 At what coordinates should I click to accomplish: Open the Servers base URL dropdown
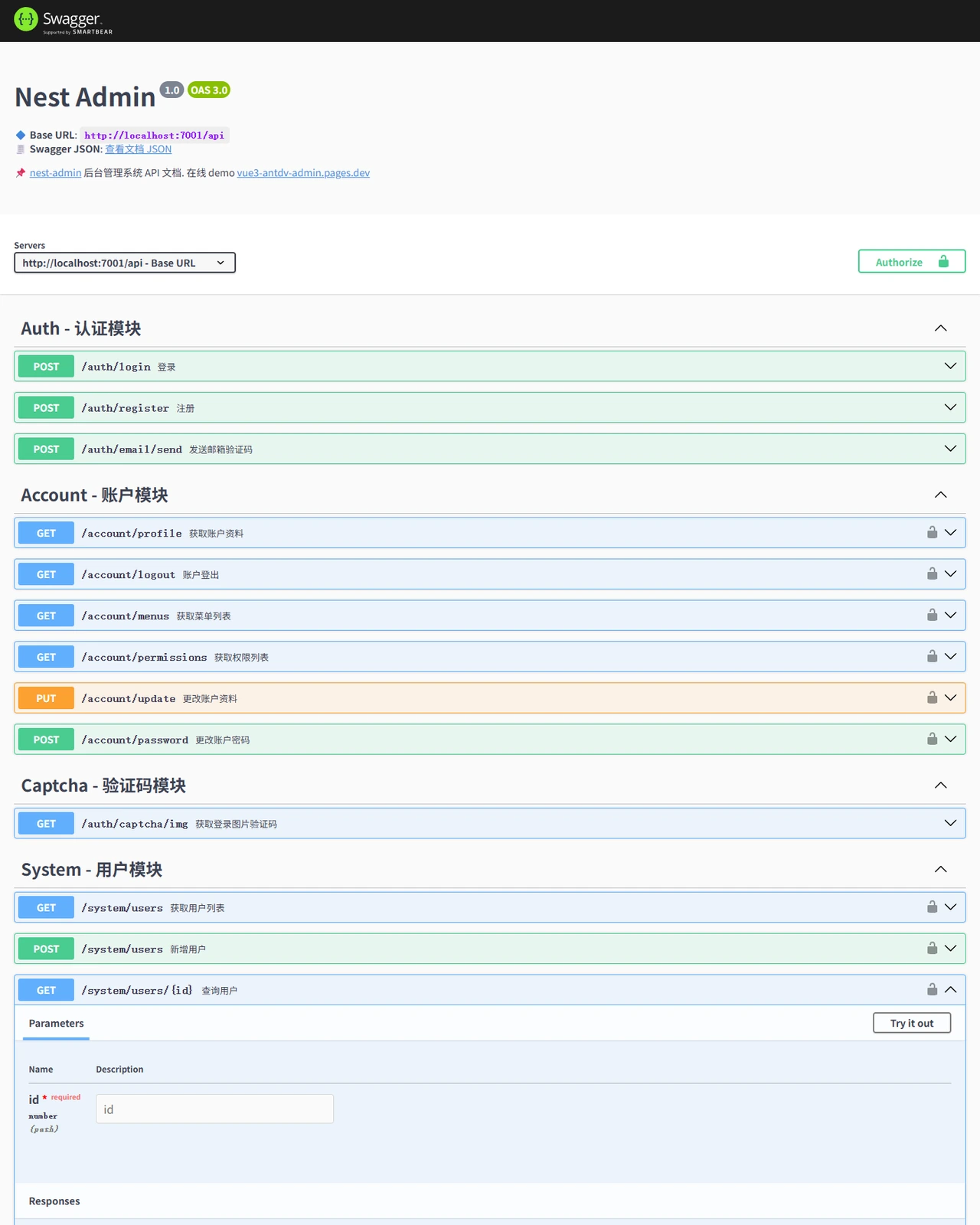(x=125, y=263)
